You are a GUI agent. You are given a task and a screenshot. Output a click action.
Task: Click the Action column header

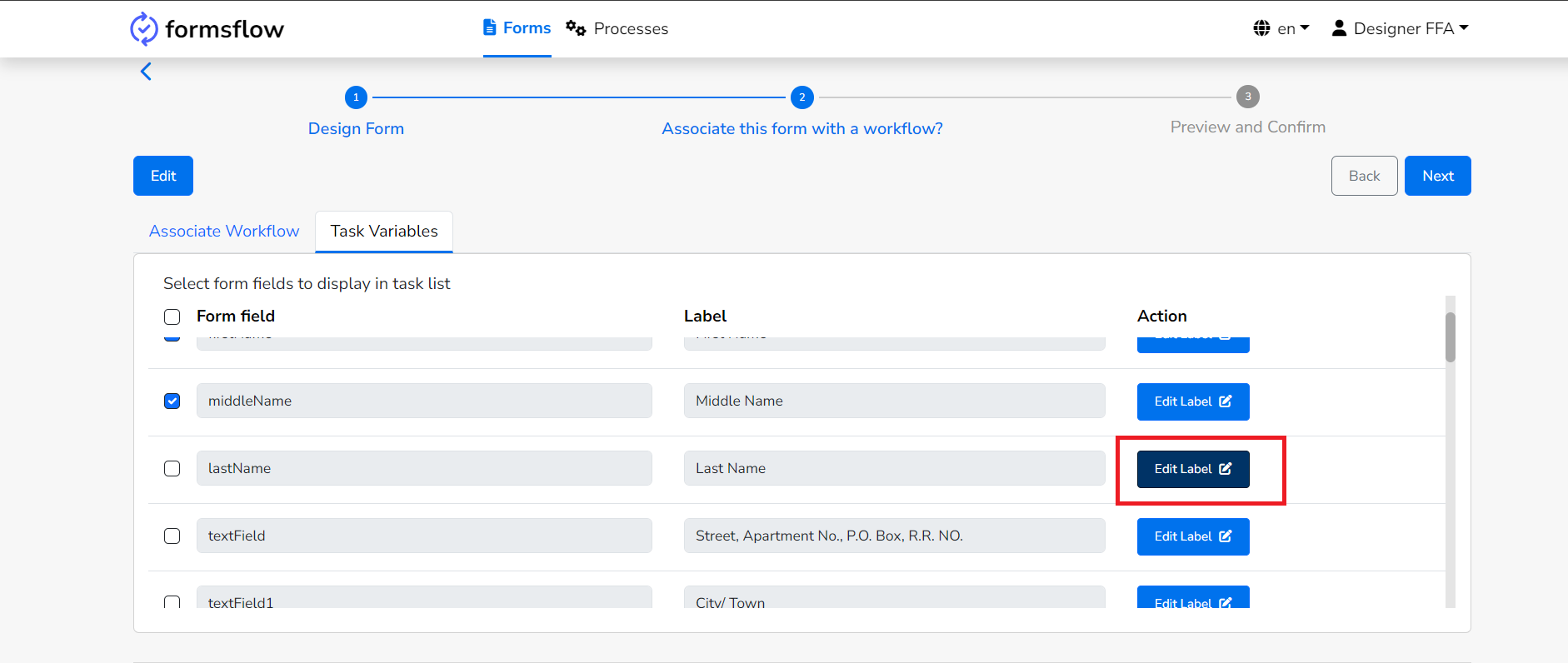1162,316
